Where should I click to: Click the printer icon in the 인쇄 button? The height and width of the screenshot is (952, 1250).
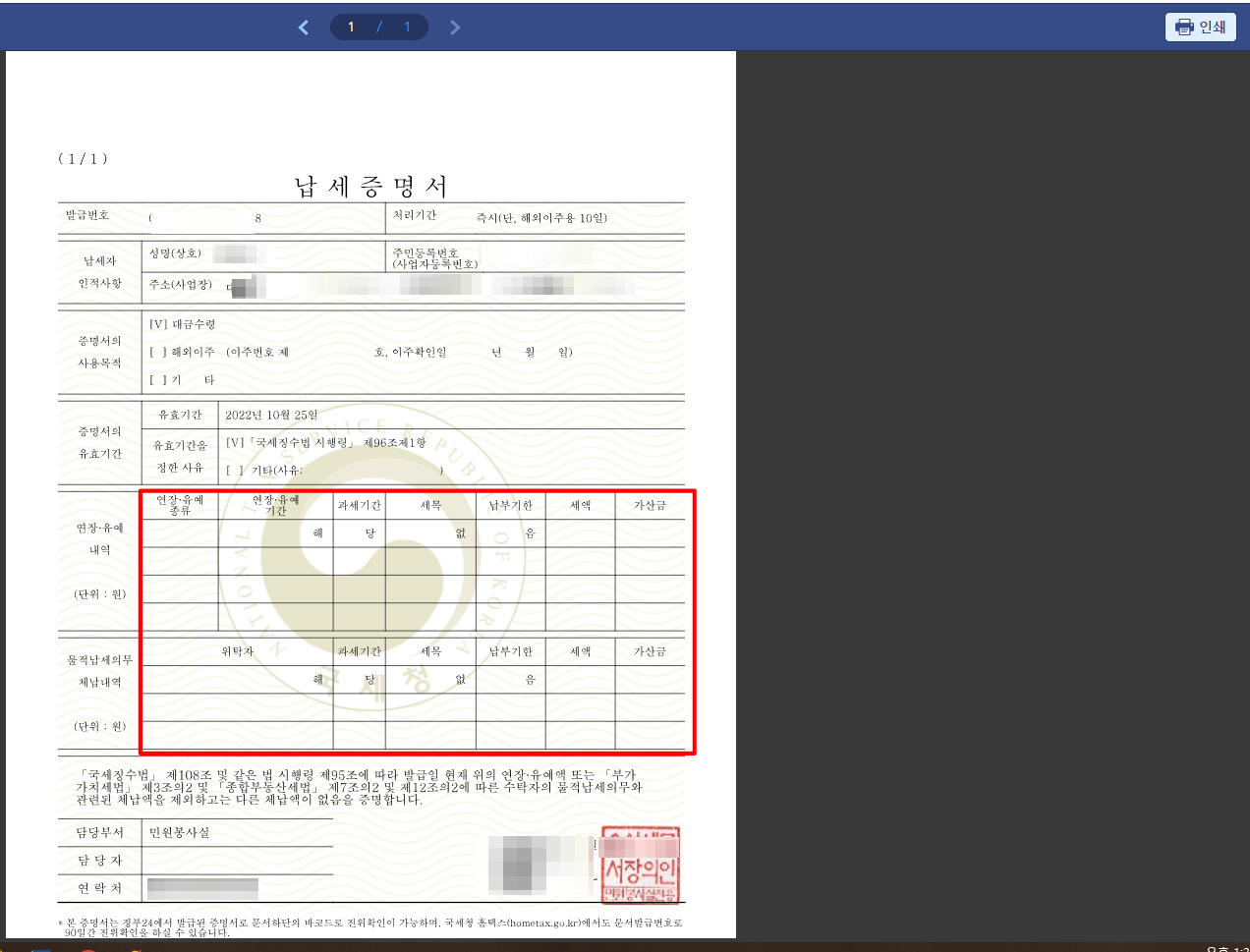[1184, 27]
